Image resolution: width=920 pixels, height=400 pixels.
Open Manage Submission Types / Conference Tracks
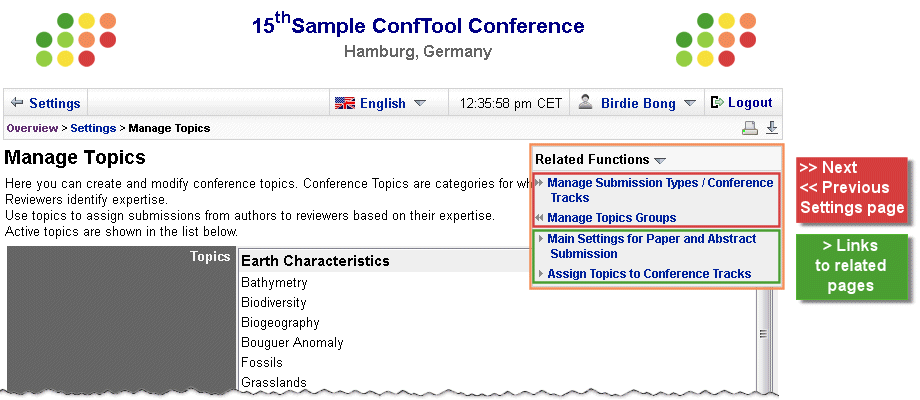pos(660,190)
